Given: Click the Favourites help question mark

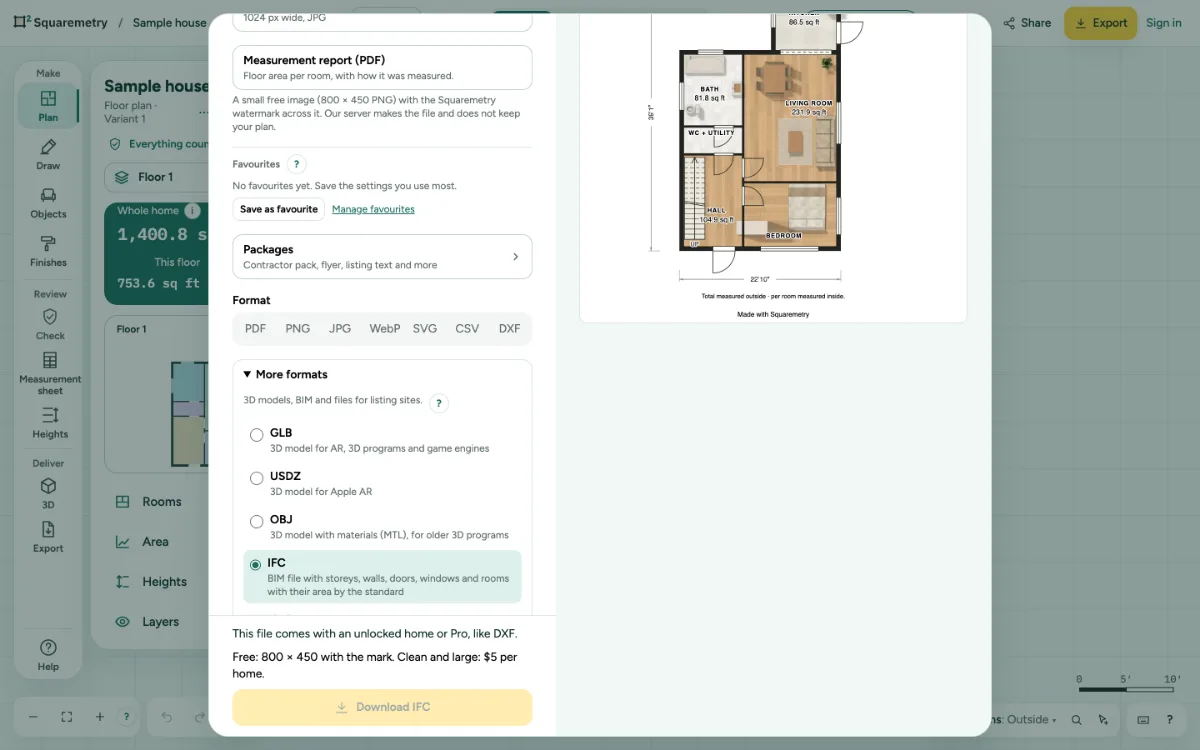Looking at the screenshot, I should point(296,164).
